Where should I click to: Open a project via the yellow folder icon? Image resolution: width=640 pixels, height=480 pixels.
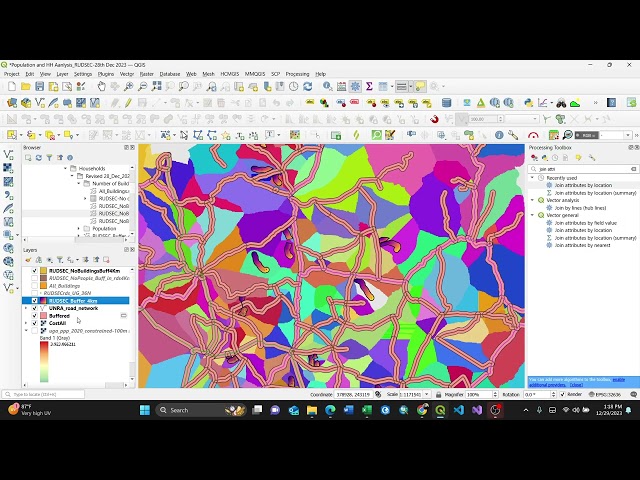pos(26,87)
